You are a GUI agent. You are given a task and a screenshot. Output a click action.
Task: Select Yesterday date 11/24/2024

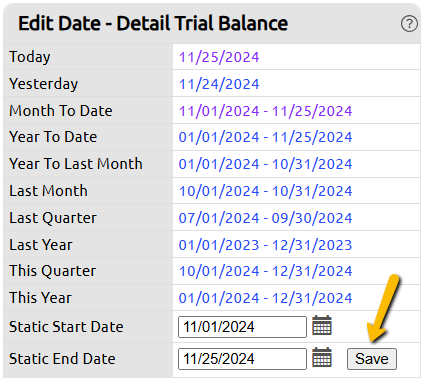[x=219, y=84]
